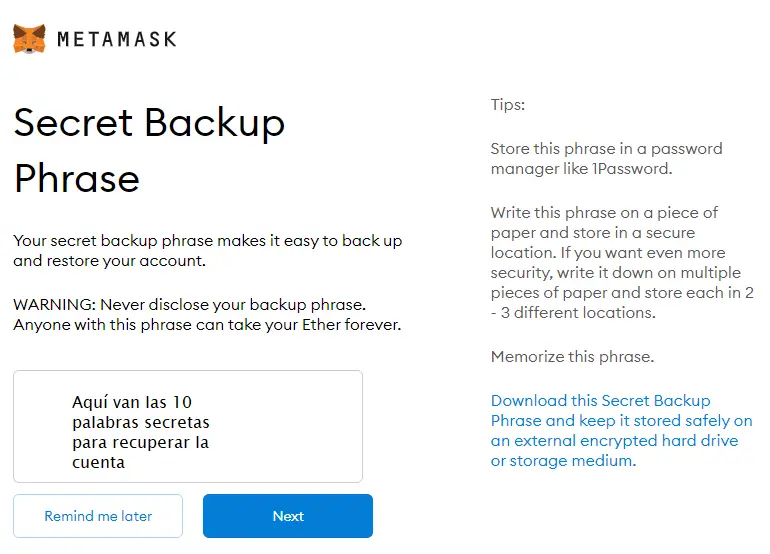
Task: Click inside the secret phrase box
Action: (x=188, y=427)
